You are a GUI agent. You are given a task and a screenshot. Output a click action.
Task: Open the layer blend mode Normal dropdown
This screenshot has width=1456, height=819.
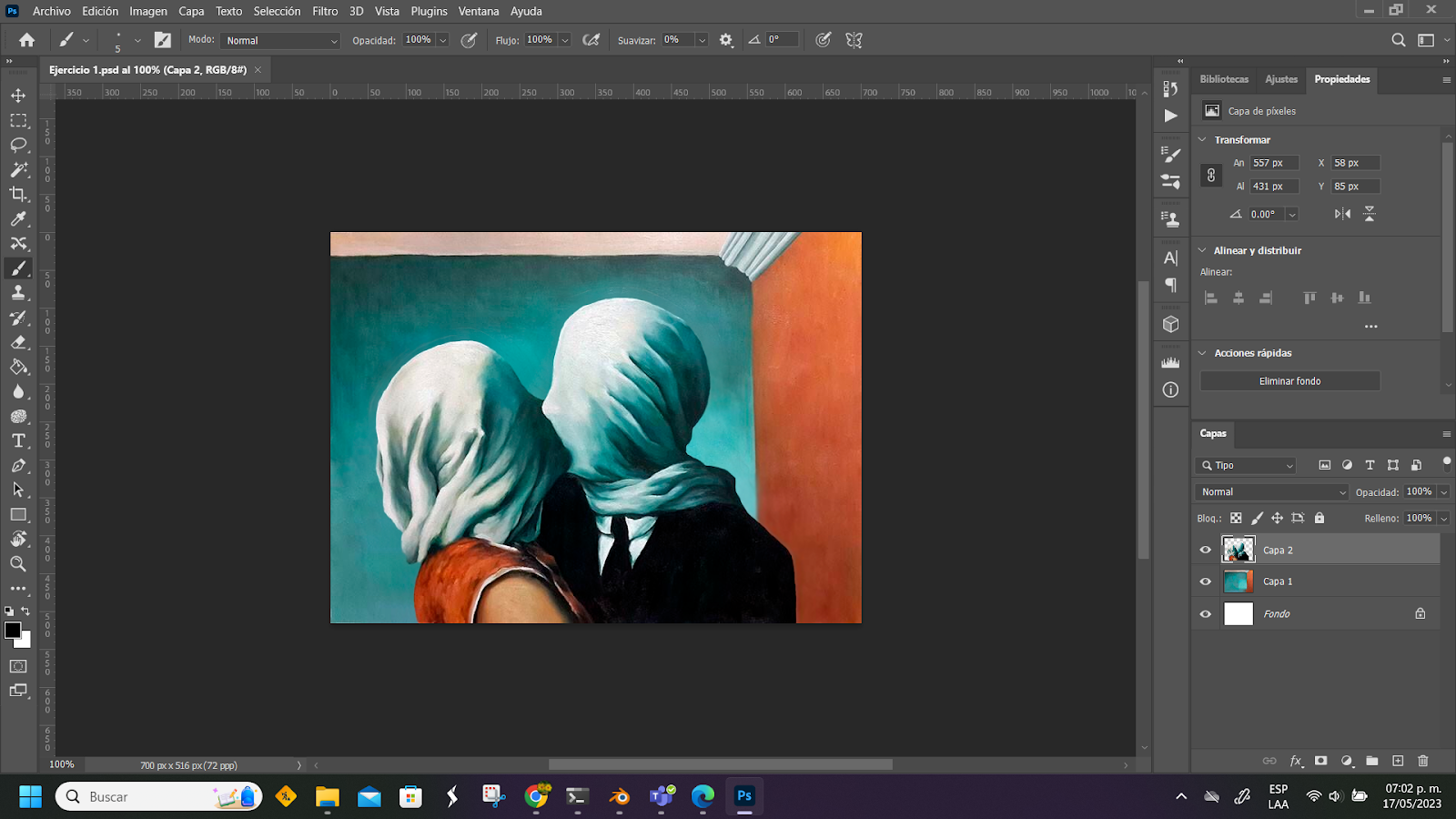pyautogui.click(x=1272, y=491)
